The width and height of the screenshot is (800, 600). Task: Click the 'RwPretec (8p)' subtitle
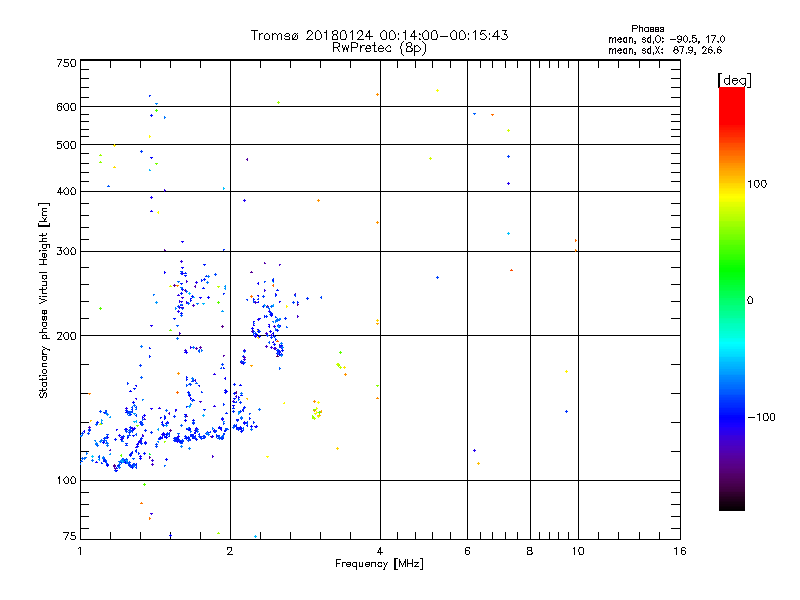(x=379, y=48)
